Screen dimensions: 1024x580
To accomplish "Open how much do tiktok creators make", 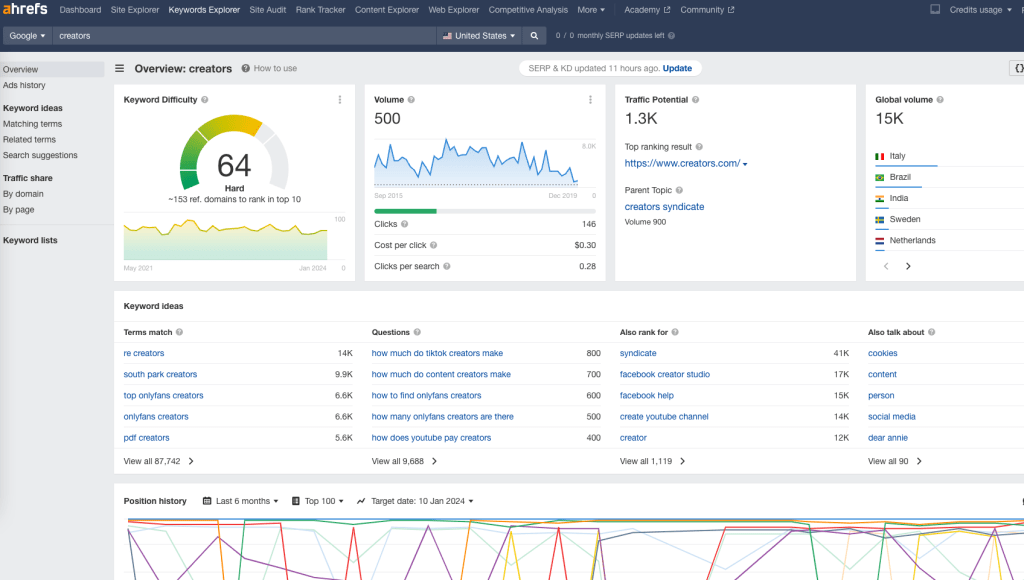I will [x=437, y=353].
